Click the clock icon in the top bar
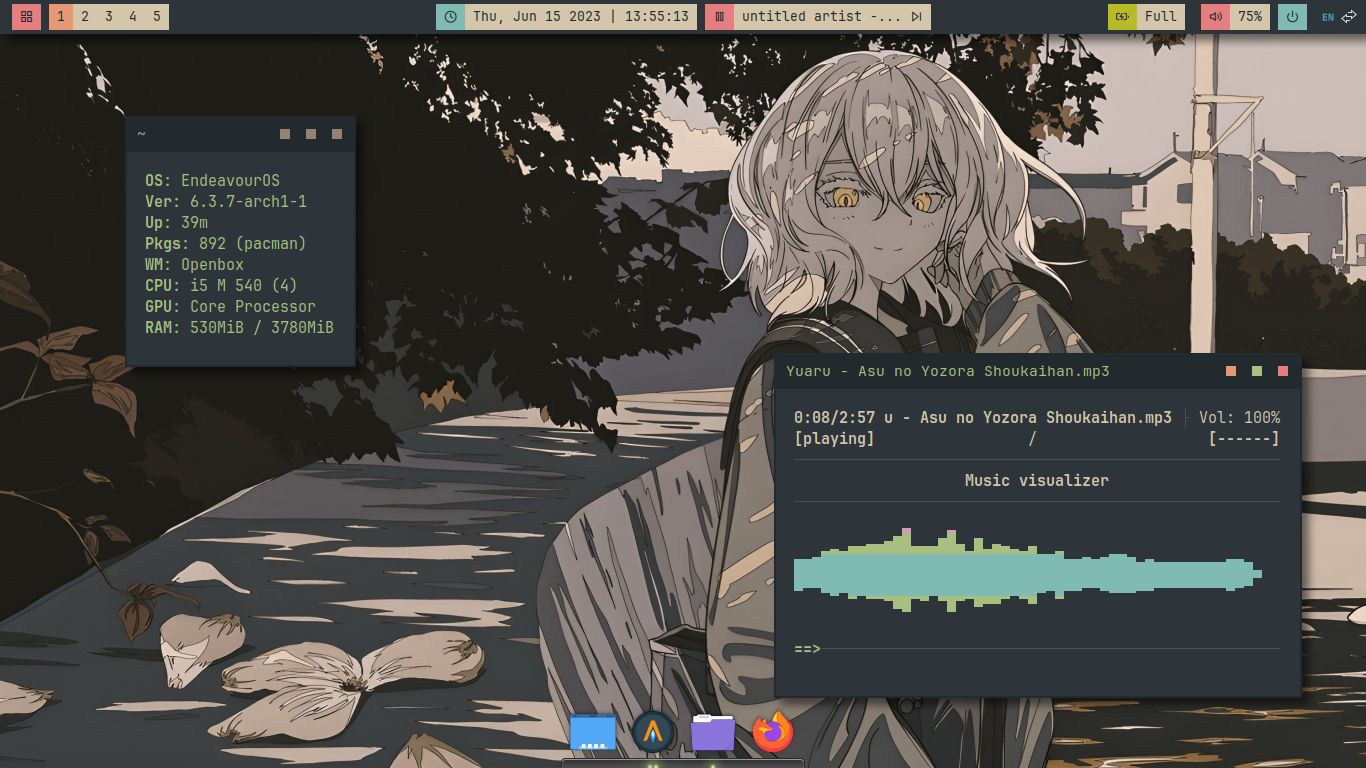The height and width of the screenshot is (768, 1366). 450,17
